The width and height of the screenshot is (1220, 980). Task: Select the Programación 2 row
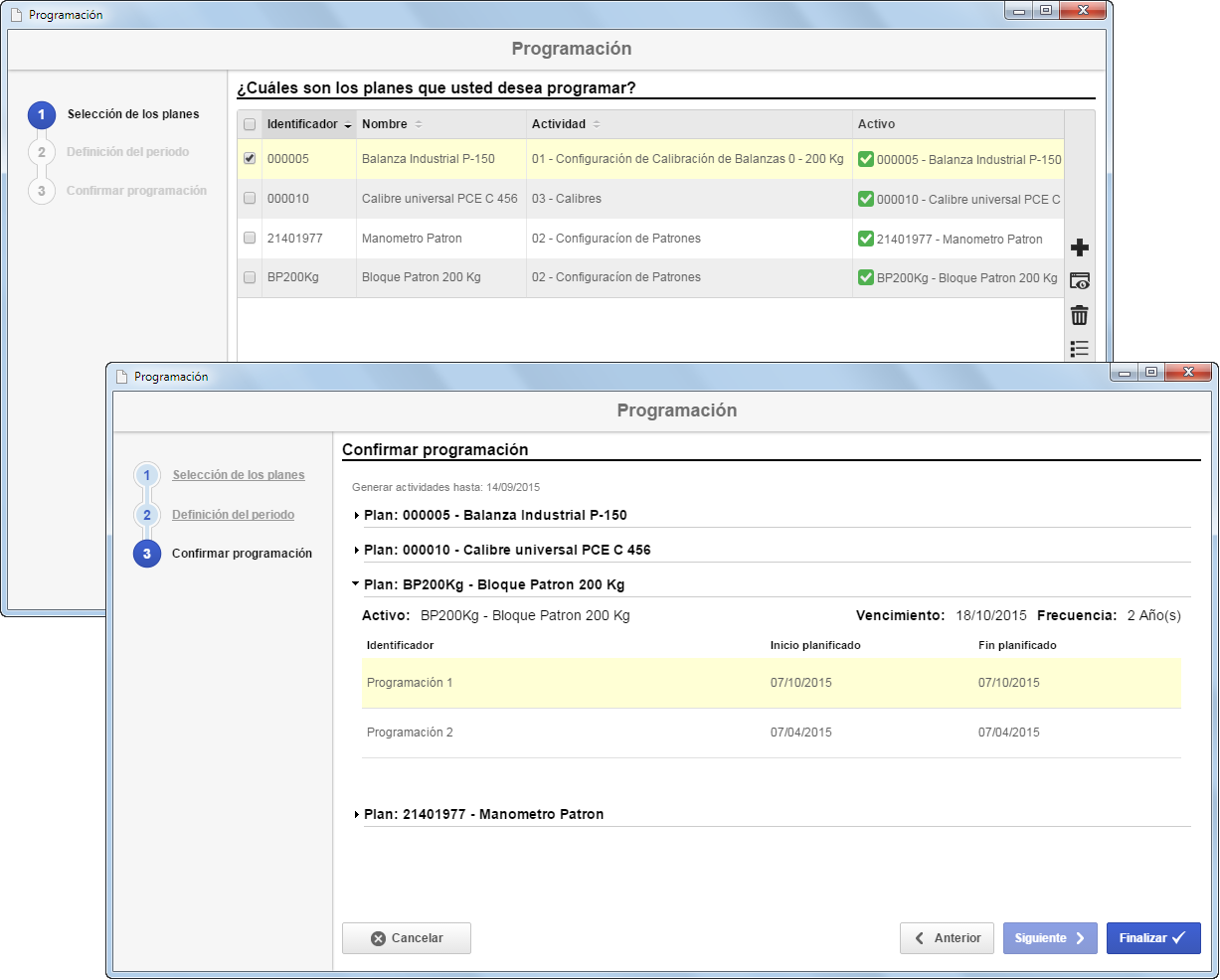point(772,733)
